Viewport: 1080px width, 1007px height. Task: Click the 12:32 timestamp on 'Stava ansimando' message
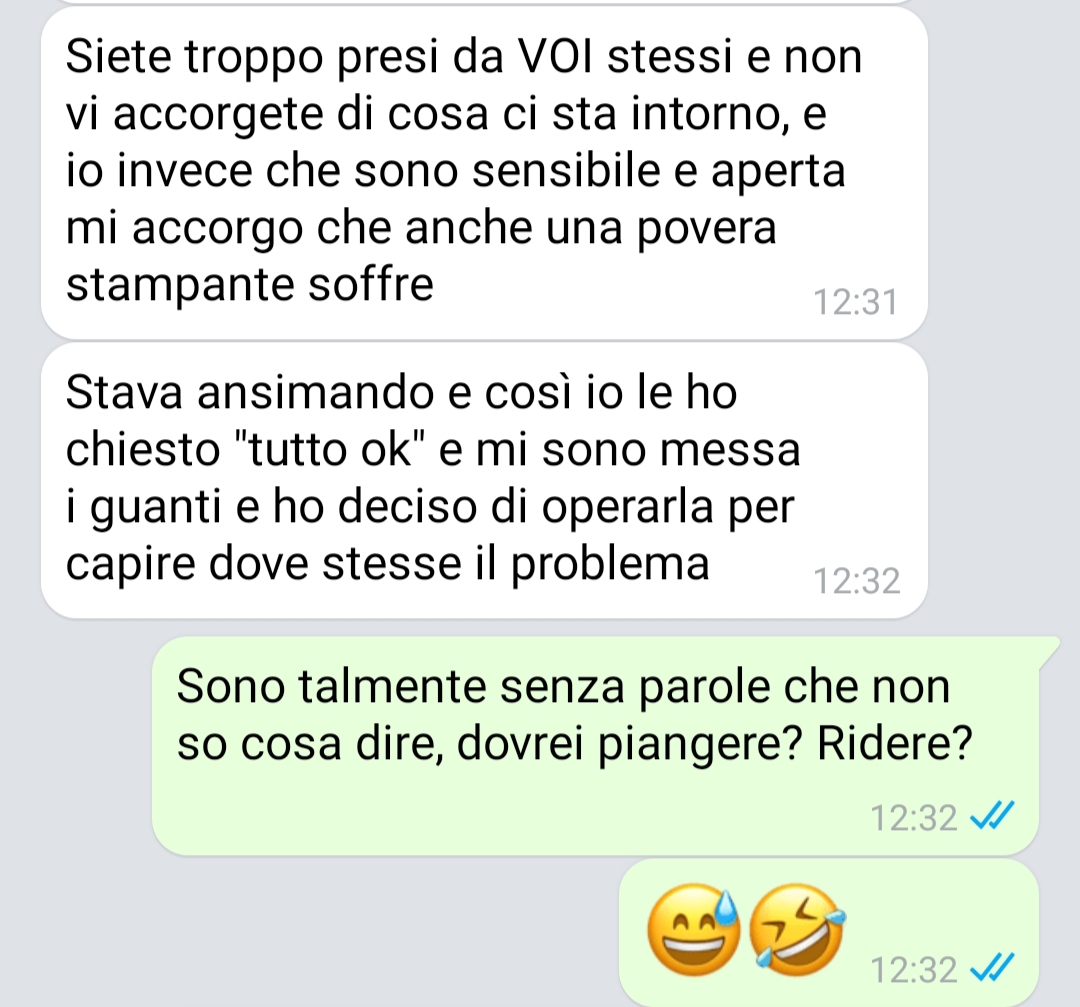856,581
